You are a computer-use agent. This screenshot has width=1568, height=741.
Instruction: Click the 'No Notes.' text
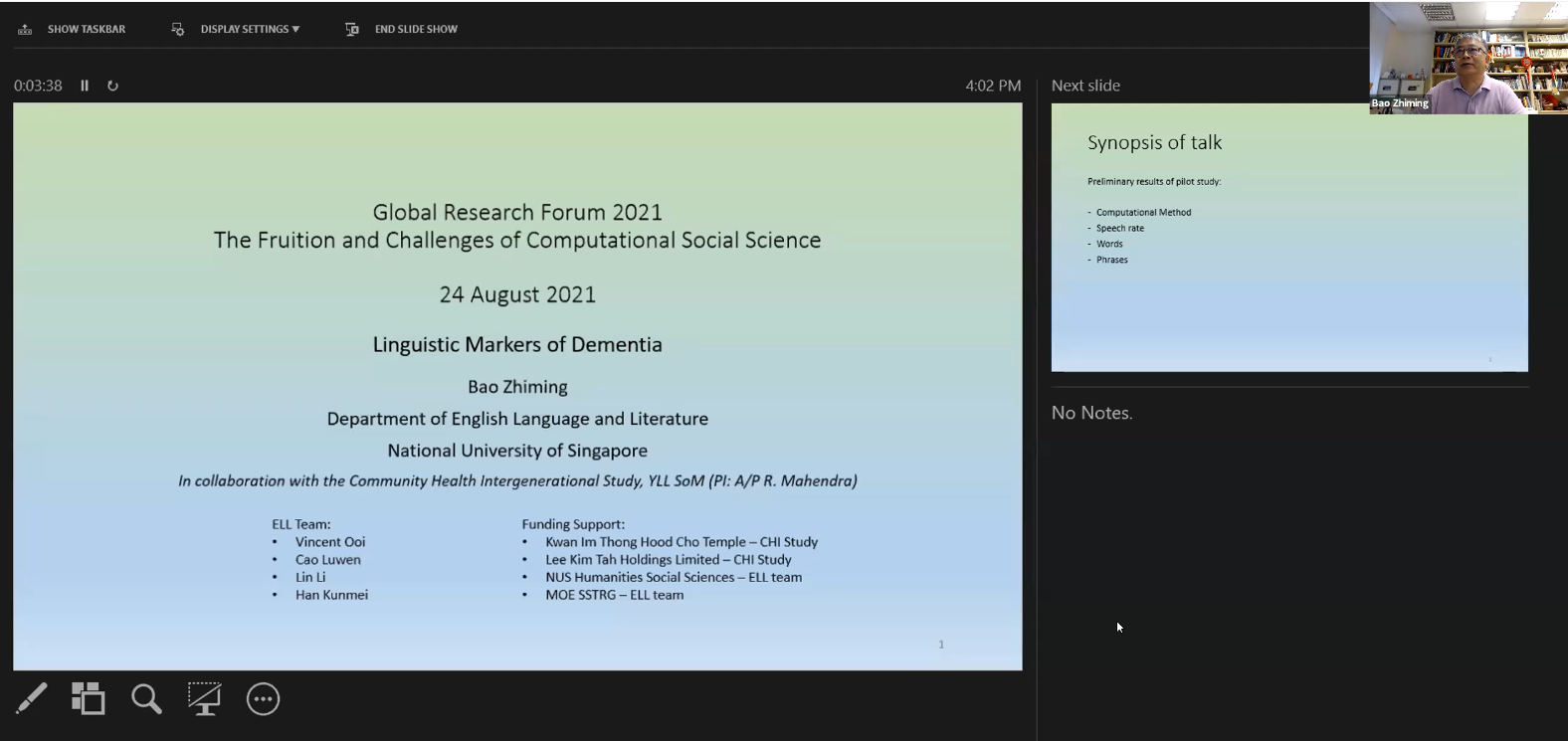(1091, 413)
